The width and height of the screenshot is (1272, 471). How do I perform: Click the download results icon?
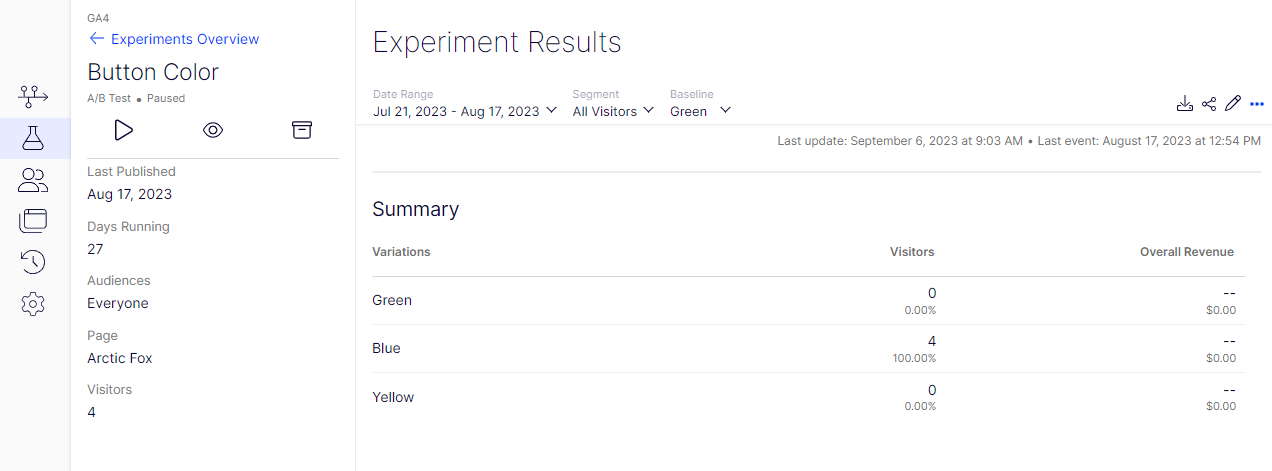1185,104
